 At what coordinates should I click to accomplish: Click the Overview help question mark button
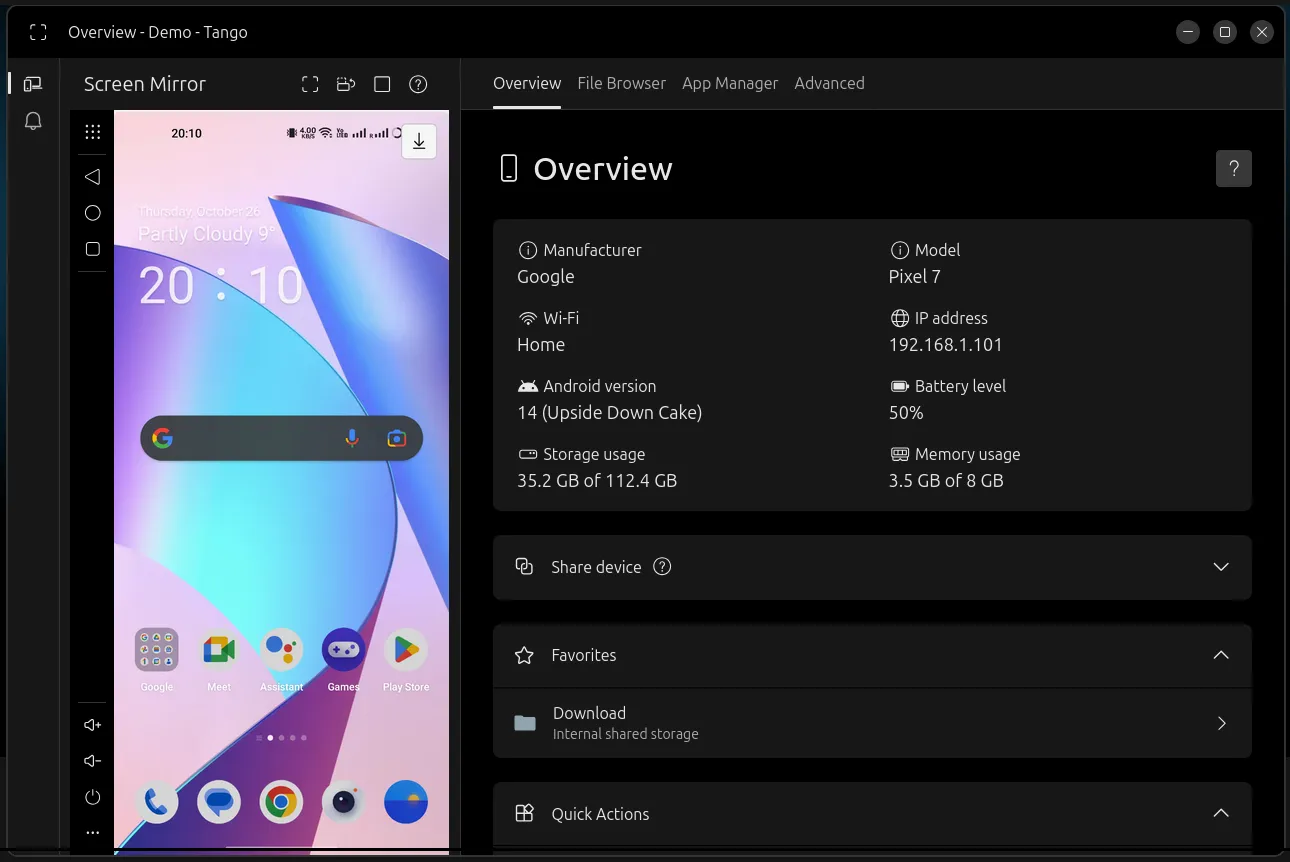point(1234,168)
